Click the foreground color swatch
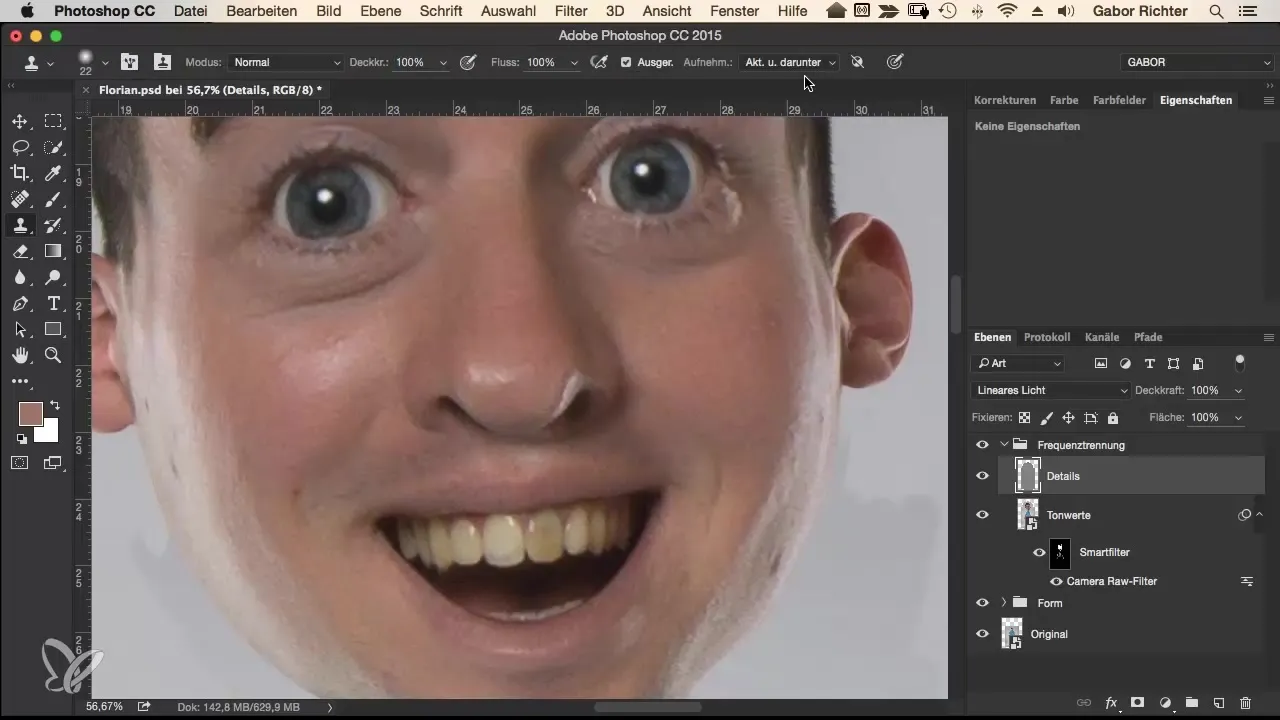Screen dimensions: 1280x720 [30, 413]
